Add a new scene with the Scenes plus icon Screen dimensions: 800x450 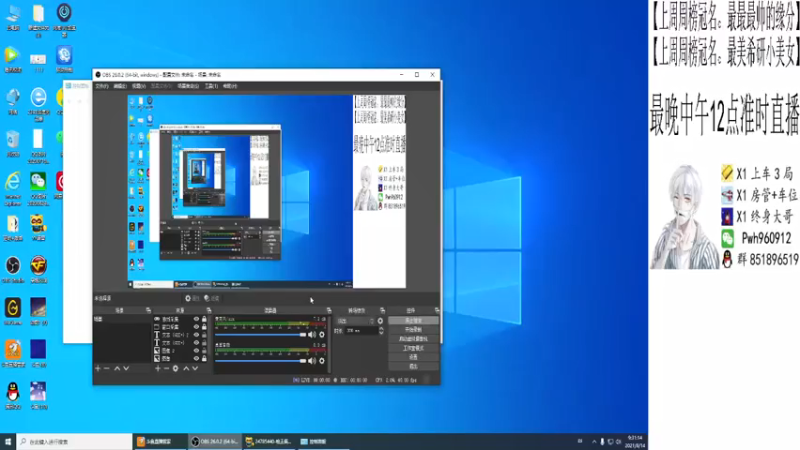[97, 368]
